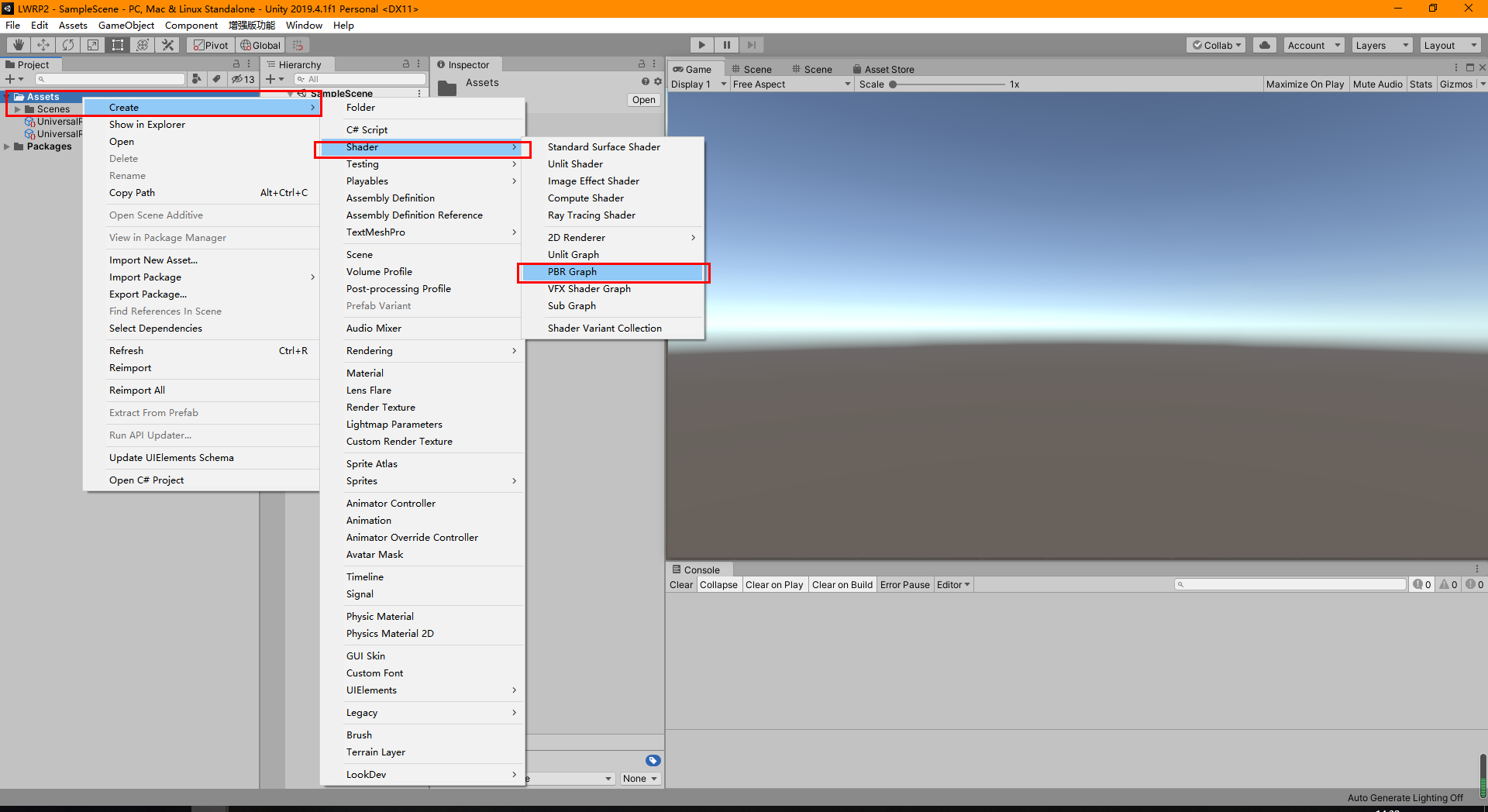
Task: Toggle Mute Audio in Game view
Action: coord(1378,84)
